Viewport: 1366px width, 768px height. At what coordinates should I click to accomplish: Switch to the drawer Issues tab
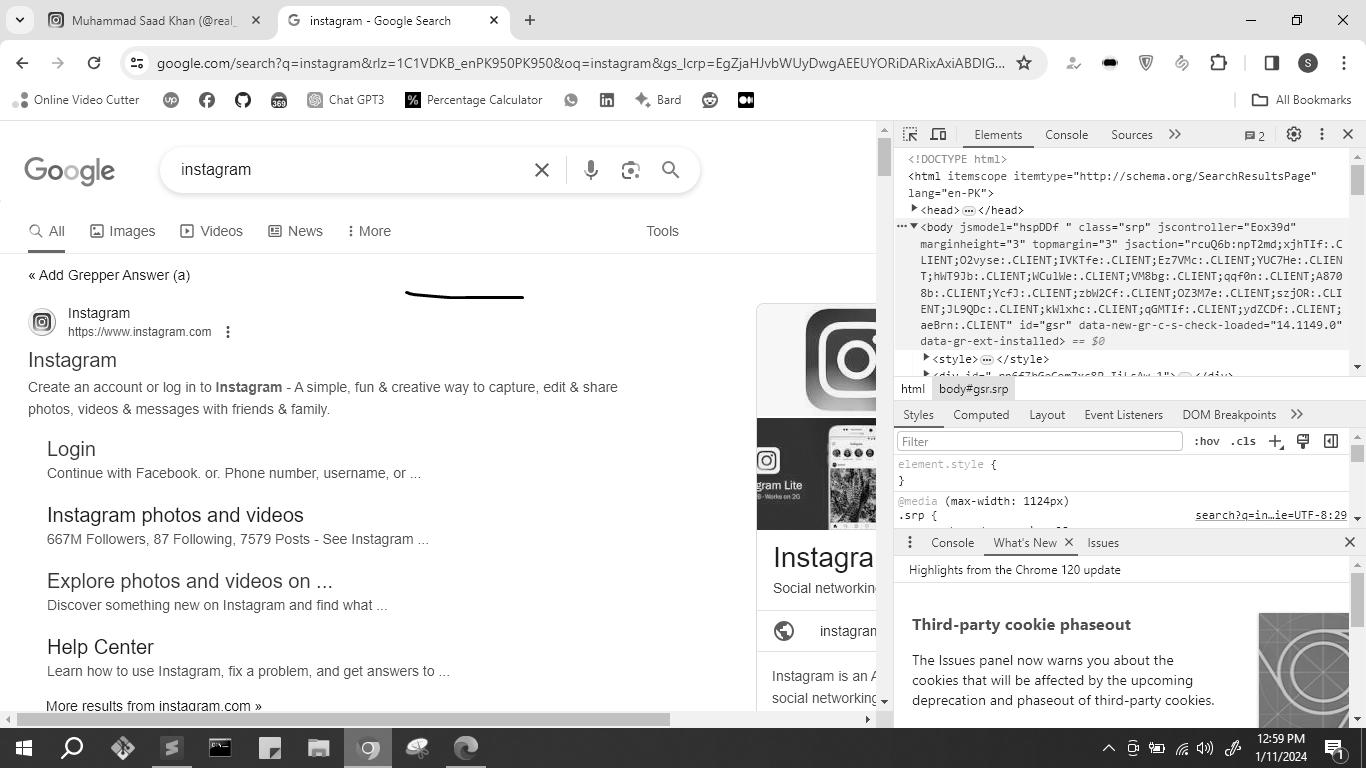(x=1103, y=543)
